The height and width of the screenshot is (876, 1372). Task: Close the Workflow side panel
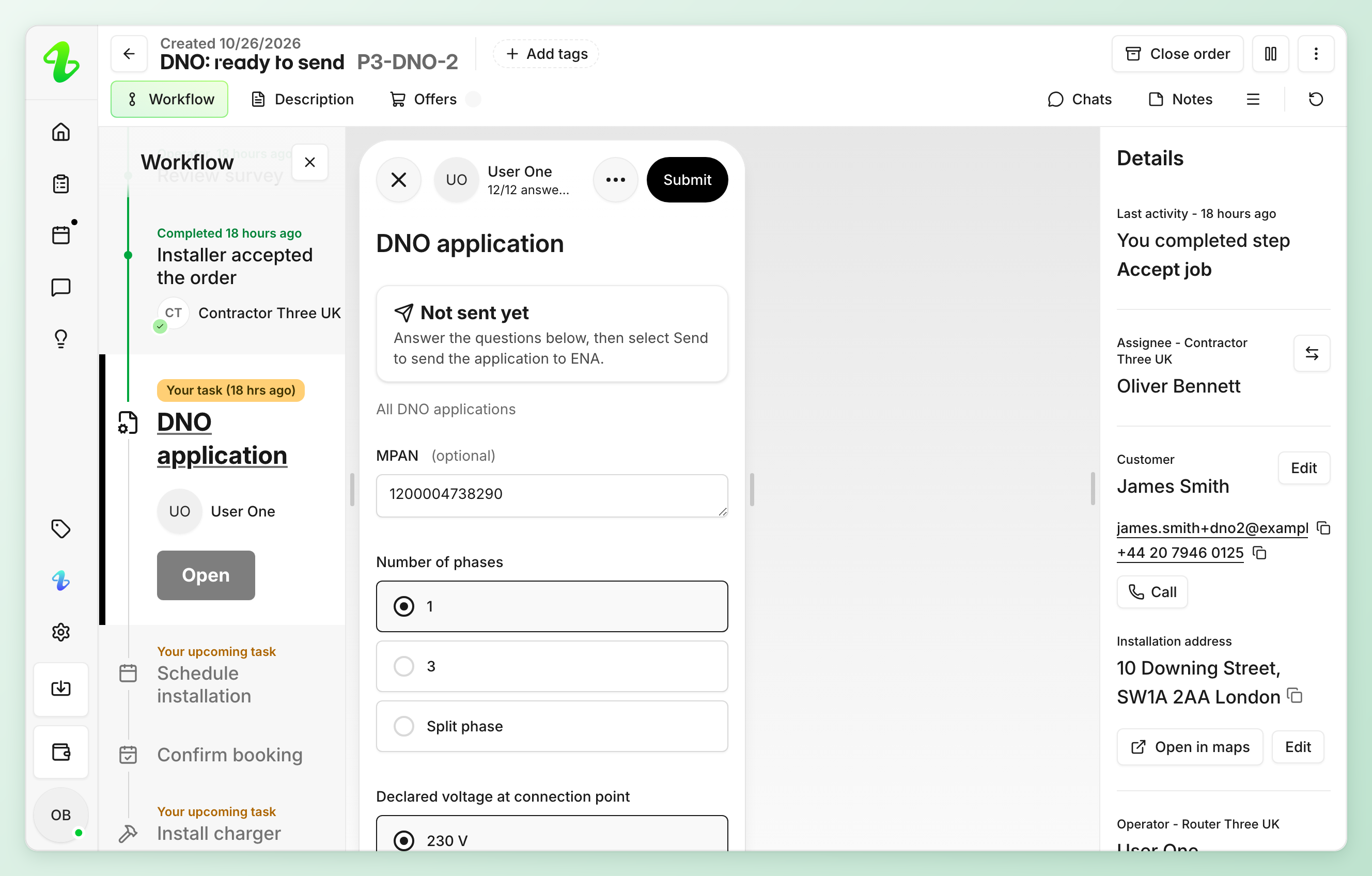310,162
